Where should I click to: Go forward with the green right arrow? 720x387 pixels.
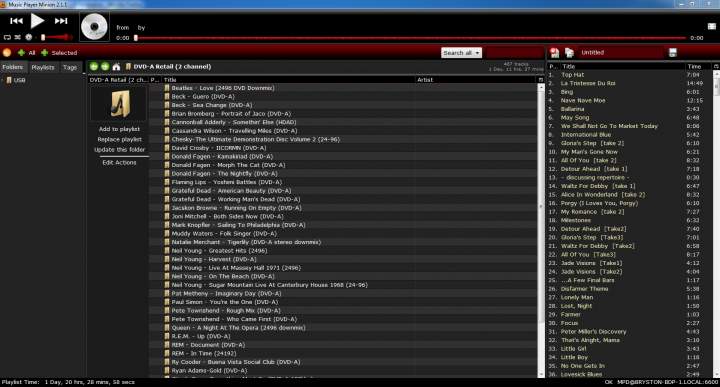pyautogui.click(x=105, y=67)
